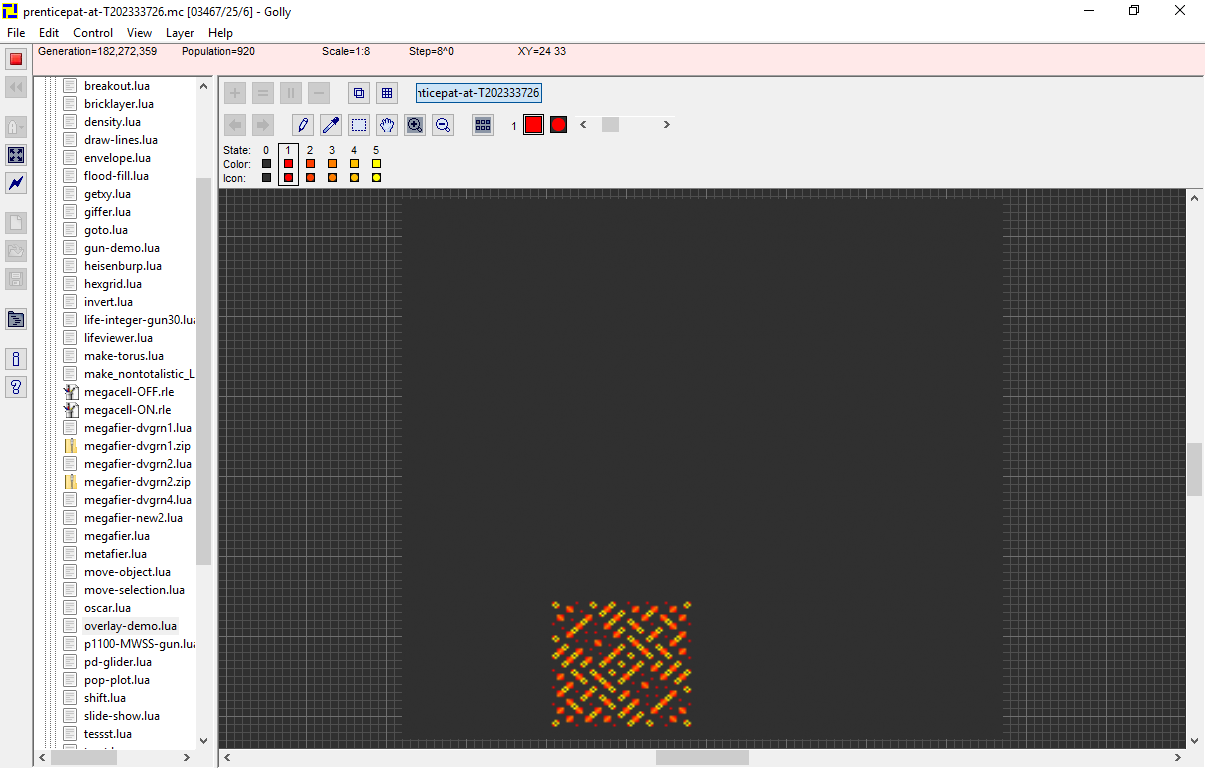Click the Help question mark icon
The height and width of the screenshot is (768, 1205).
16,387
